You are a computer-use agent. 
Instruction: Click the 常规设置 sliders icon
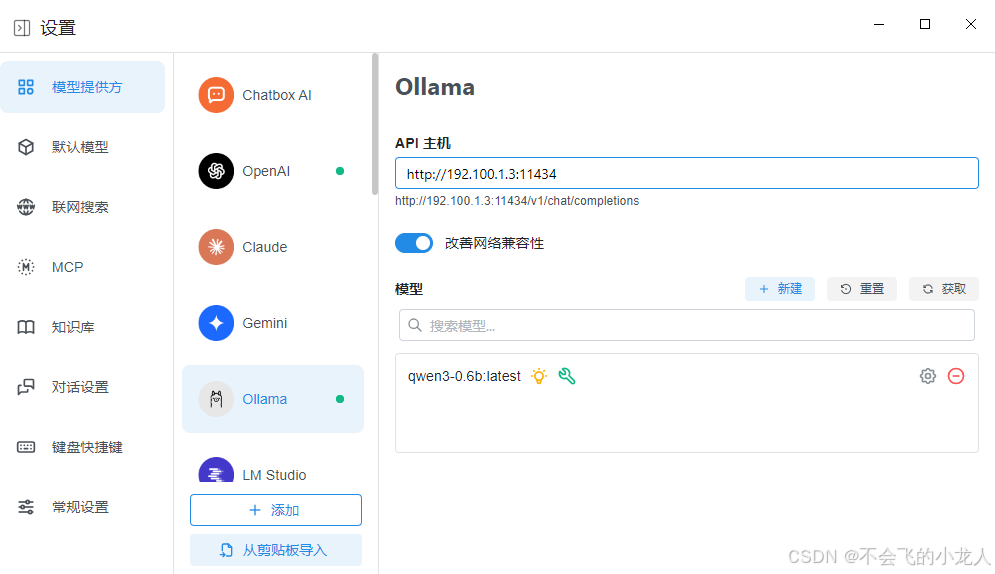tap(26, 507)
